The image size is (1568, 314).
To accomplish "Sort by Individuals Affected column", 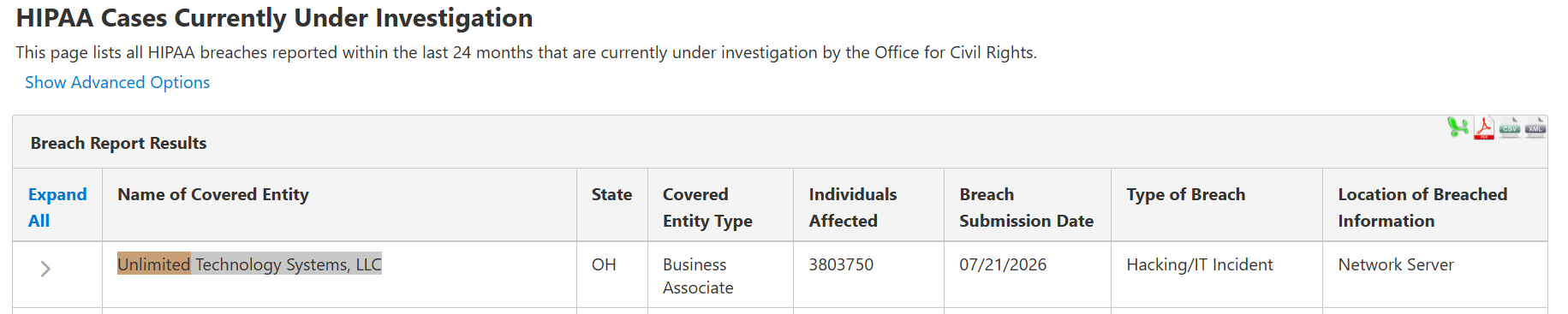I will (853, 207).
